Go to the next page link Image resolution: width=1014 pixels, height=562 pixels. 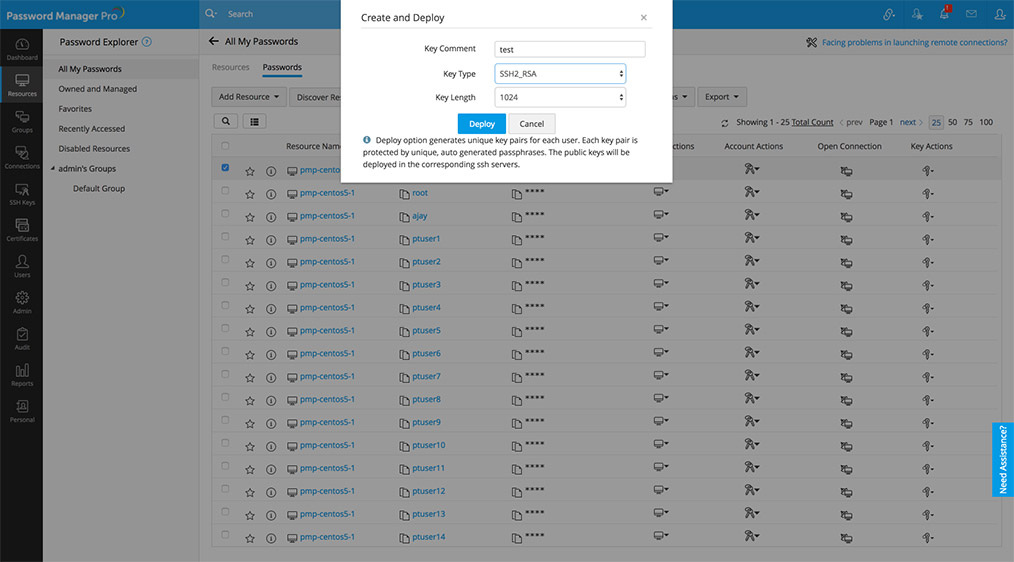908,122
